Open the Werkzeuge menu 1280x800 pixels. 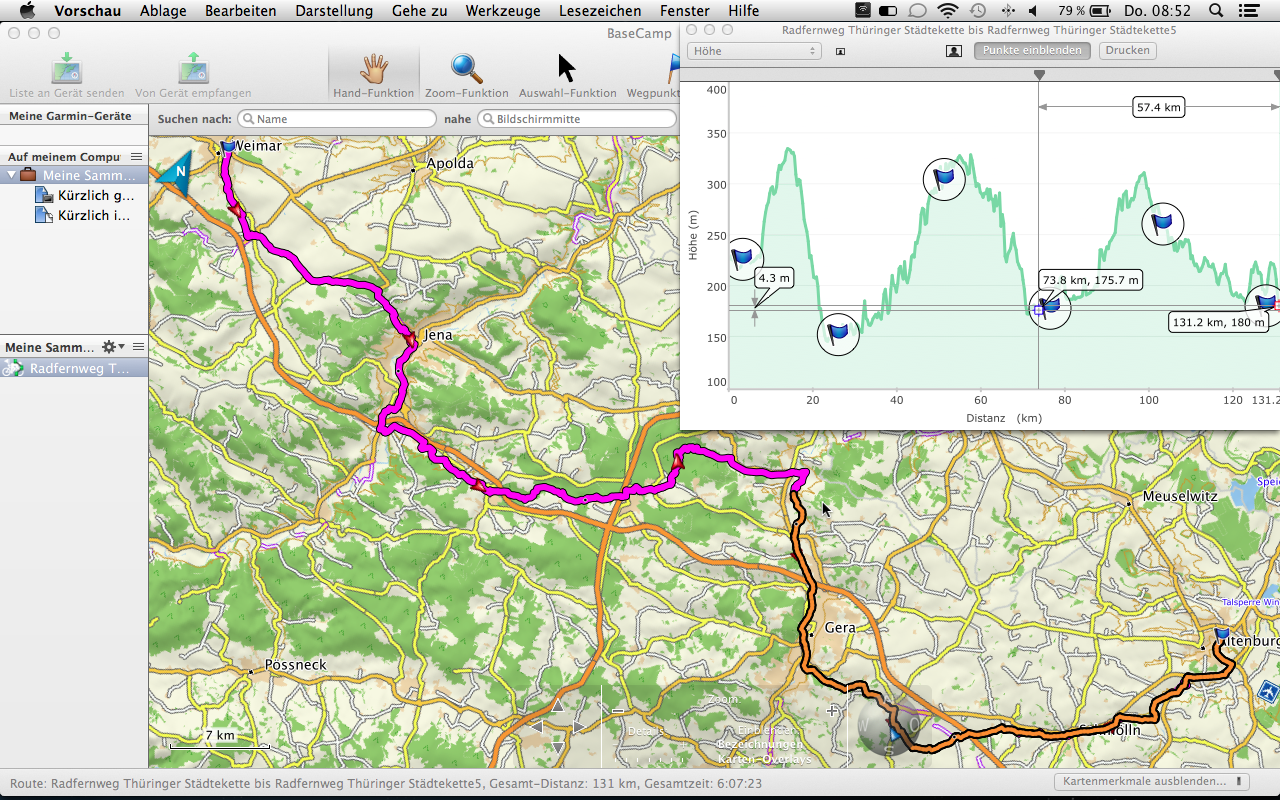point(502,11)
